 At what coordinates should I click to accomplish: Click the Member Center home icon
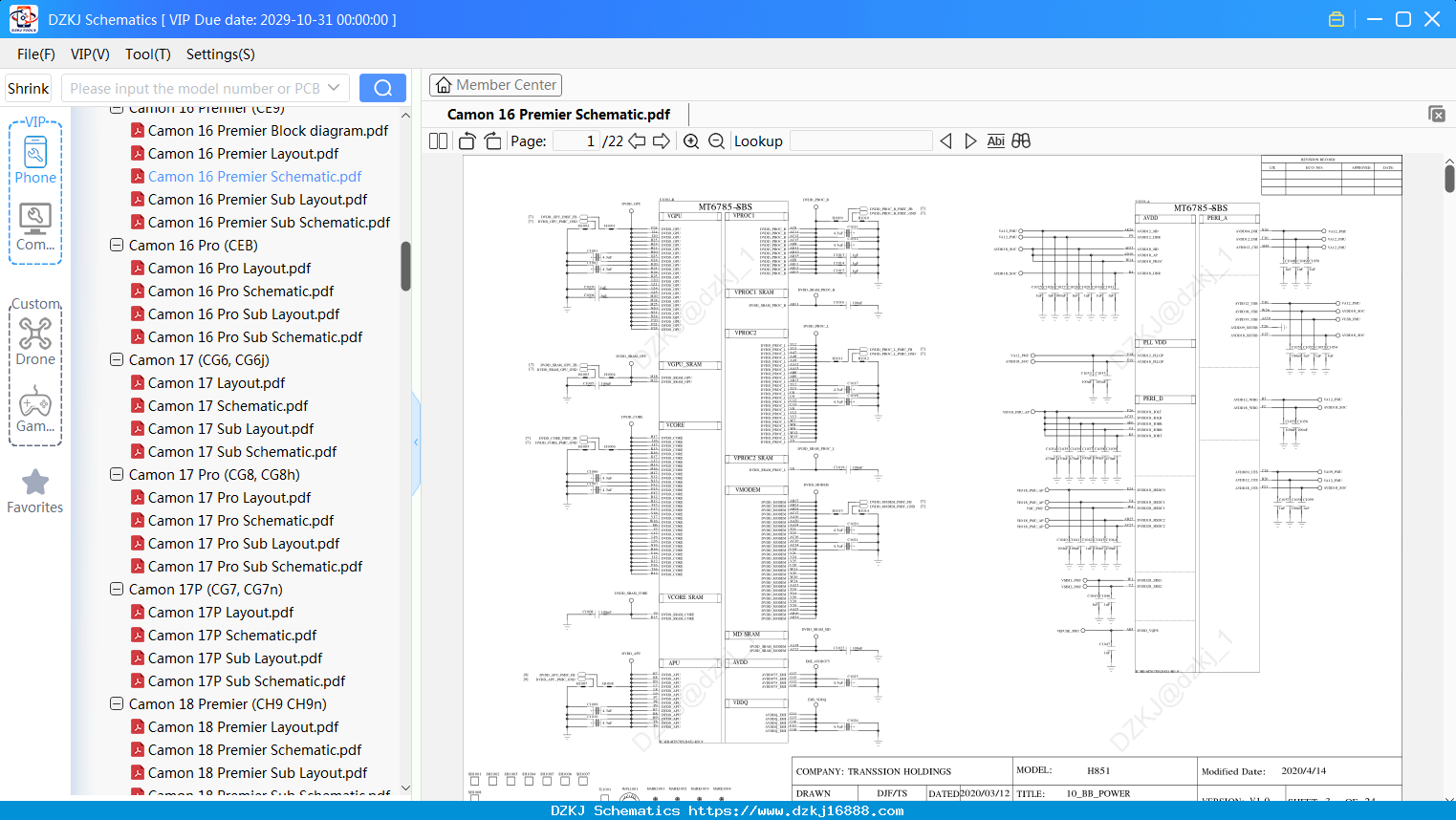(x=444, y=85)
